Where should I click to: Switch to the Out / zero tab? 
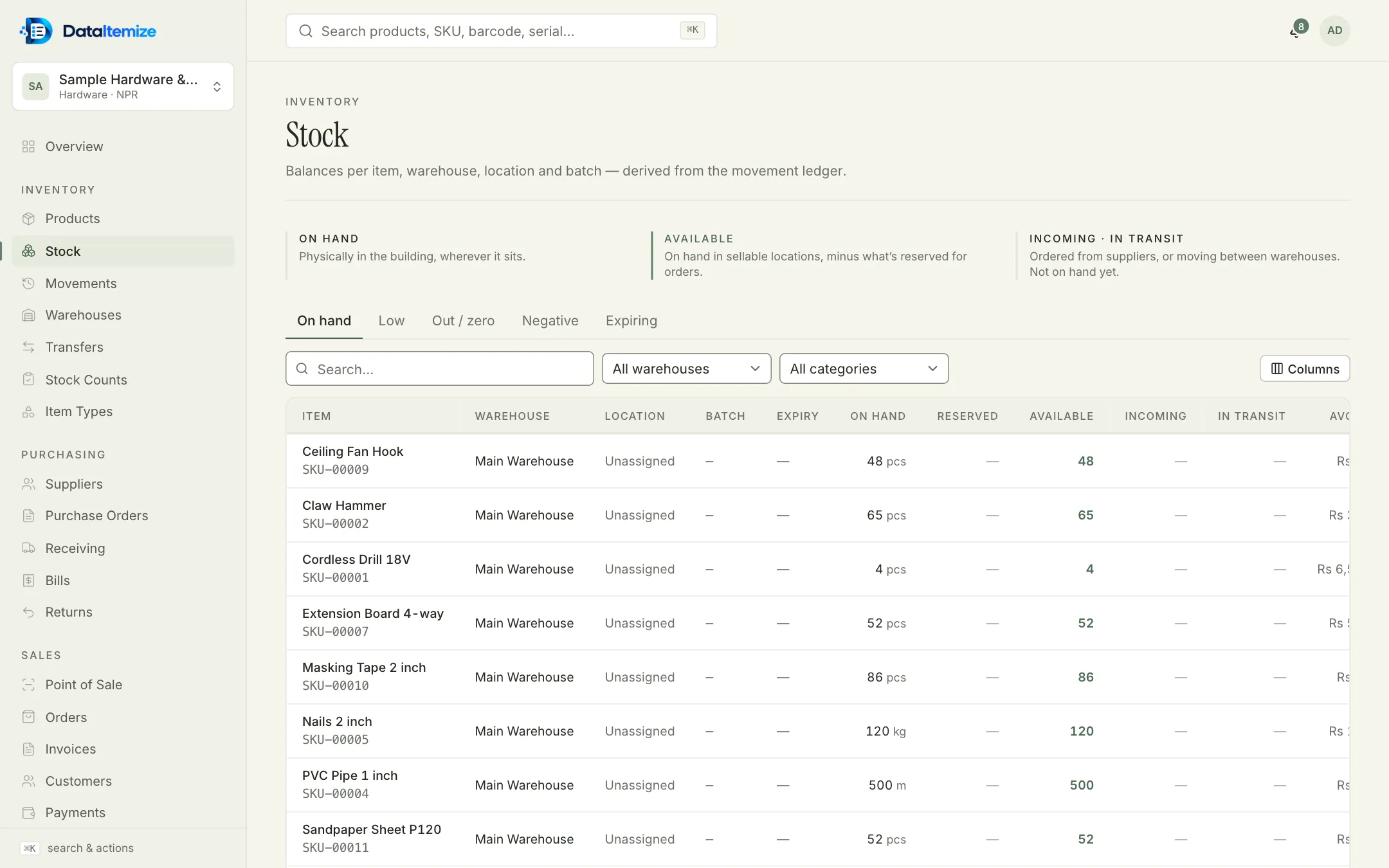[463, 321]
